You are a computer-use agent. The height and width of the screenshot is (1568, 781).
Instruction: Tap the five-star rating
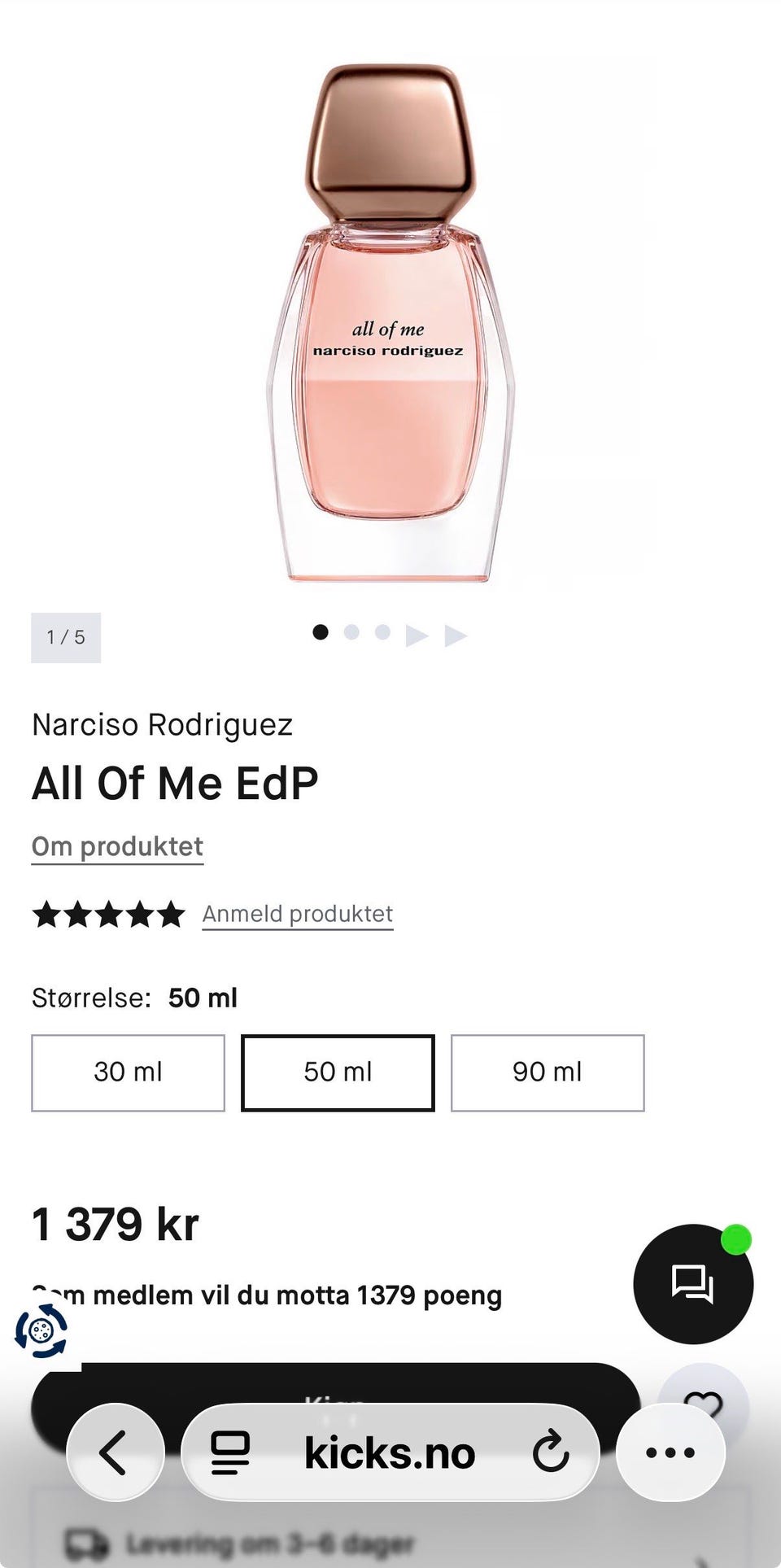click(108, 915)
